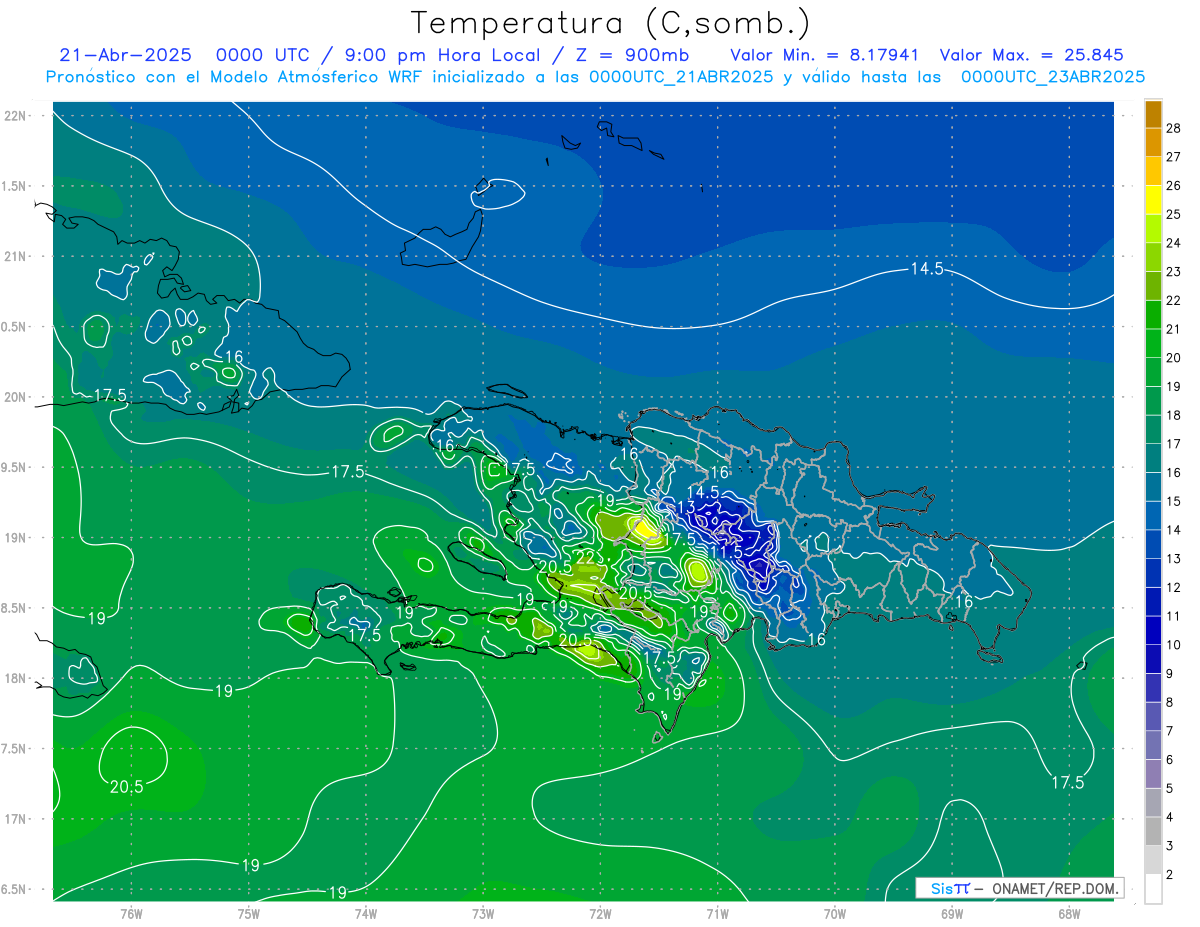Click the color scale's '8' label
This screenshot has width=1200, height=927.
[1169, 703]
